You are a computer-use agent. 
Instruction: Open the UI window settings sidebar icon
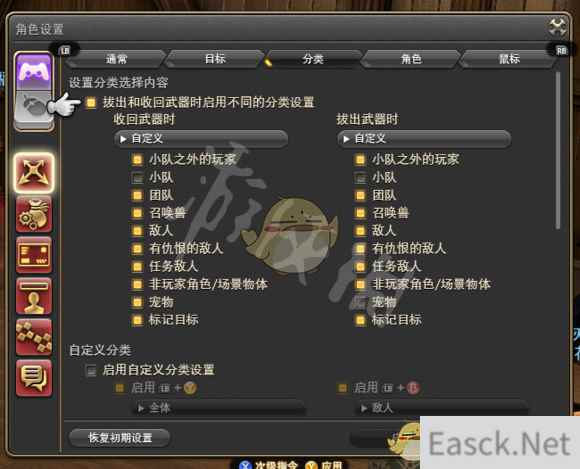click(x=34, y=255)
